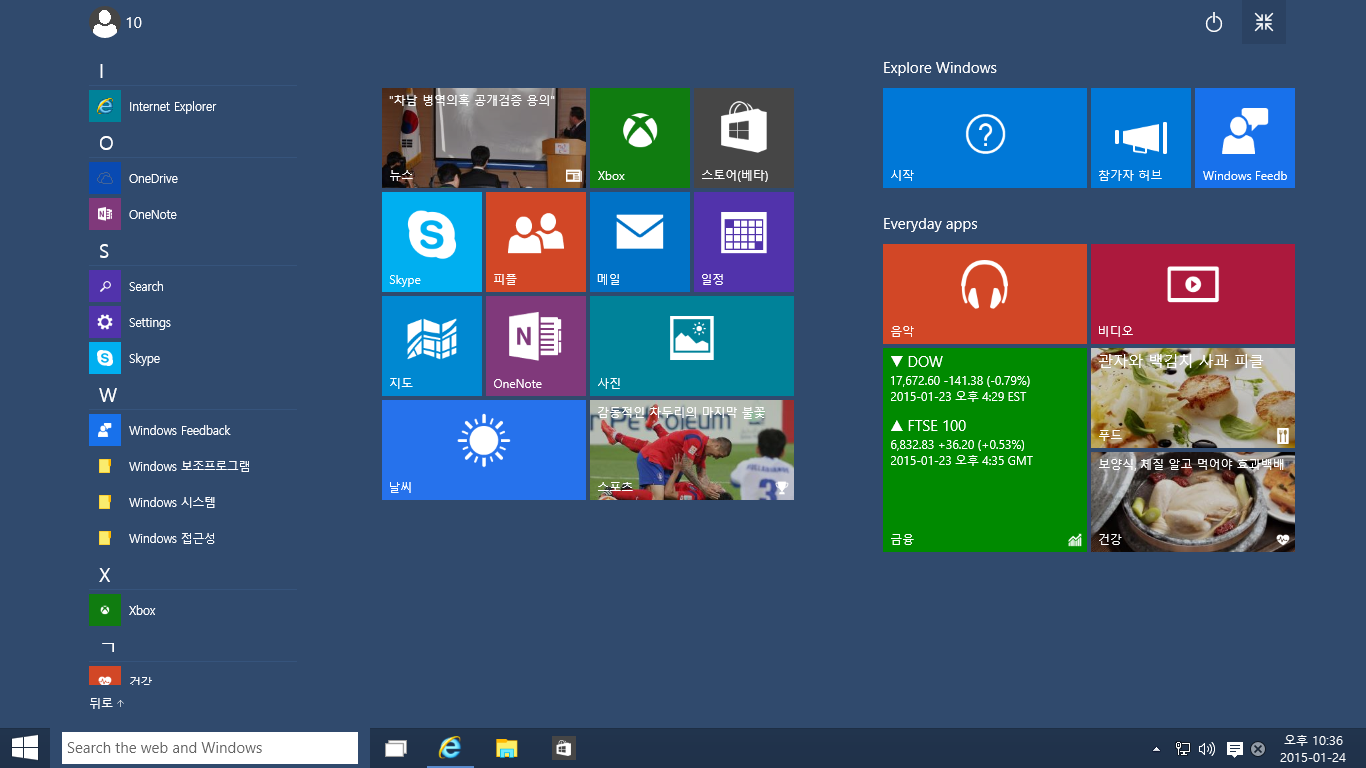This screenshot has width=1366, height=768.
Task: Open the 참가자 허브 insider hub tile
Action: click(1141, 138)
